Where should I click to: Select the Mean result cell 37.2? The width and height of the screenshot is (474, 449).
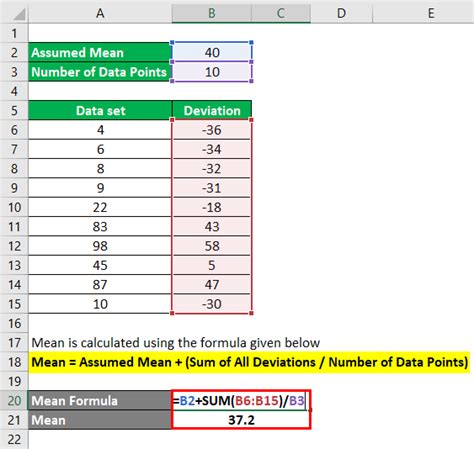click(241, 420)
